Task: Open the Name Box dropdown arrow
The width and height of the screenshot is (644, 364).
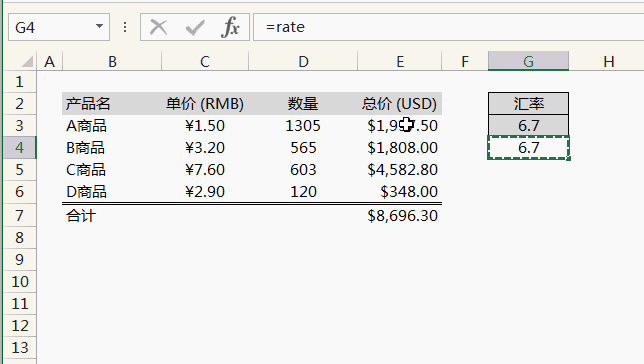Action: [x=99, y=27]
